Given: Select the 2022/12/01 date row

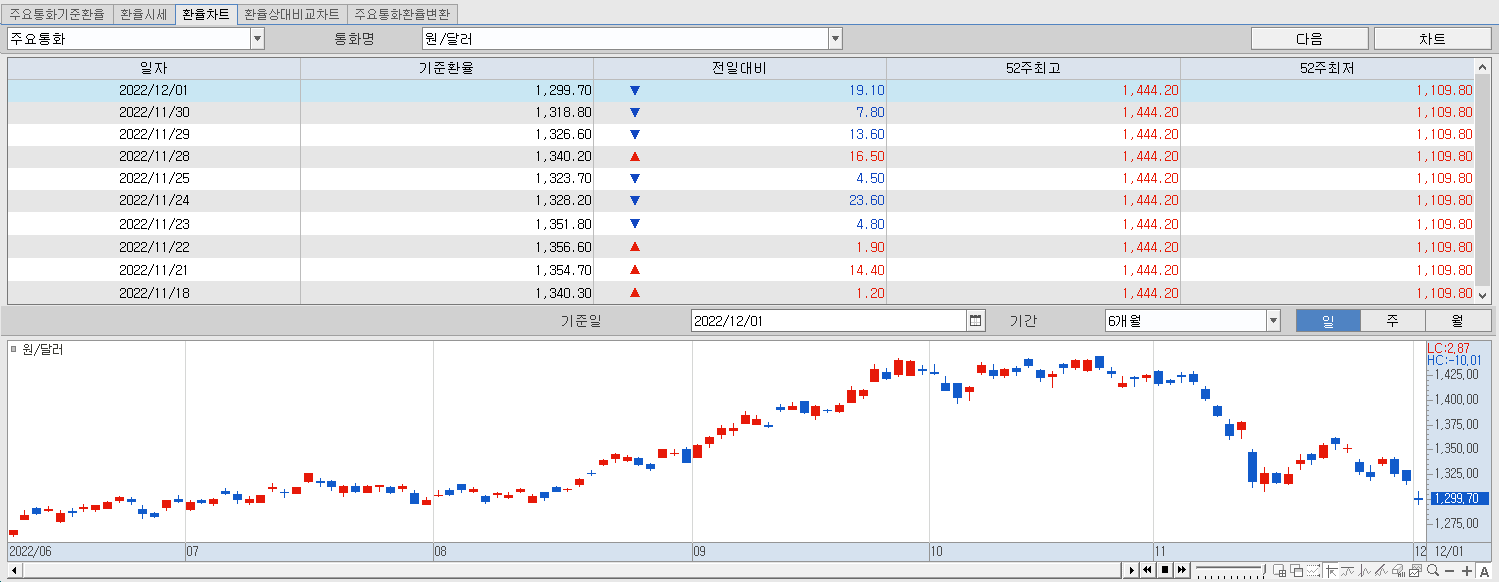Looking at the screenshot, I should pyautogui.click(x=741, y=90).
